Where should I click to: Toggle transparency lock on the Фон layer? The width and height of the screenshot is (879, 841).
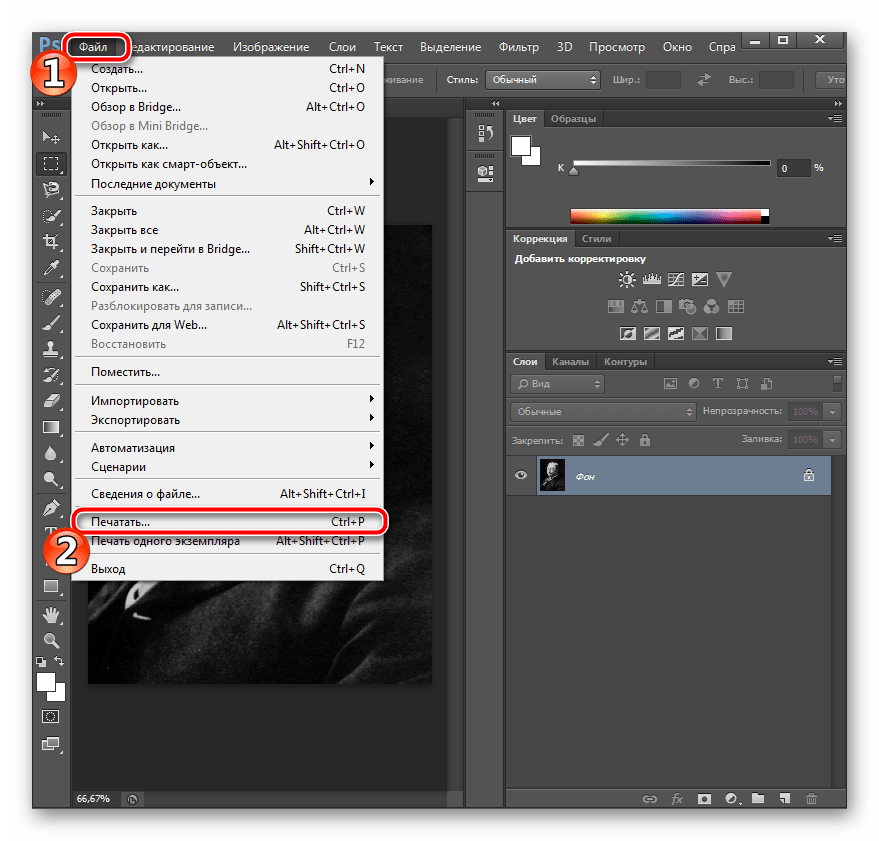coord(577,440)
